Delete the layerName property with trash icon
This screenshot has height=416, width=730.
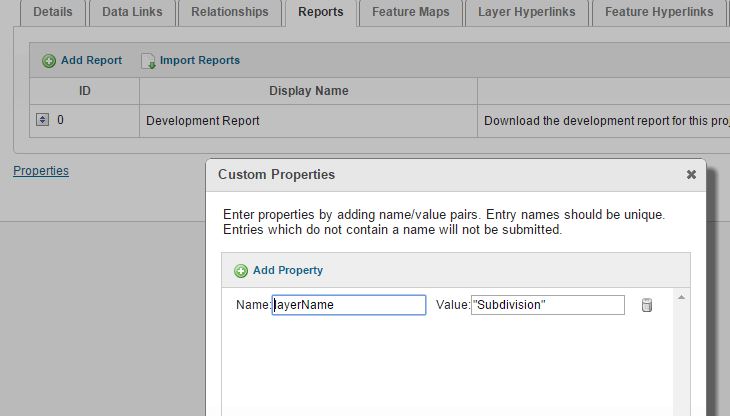647,305
